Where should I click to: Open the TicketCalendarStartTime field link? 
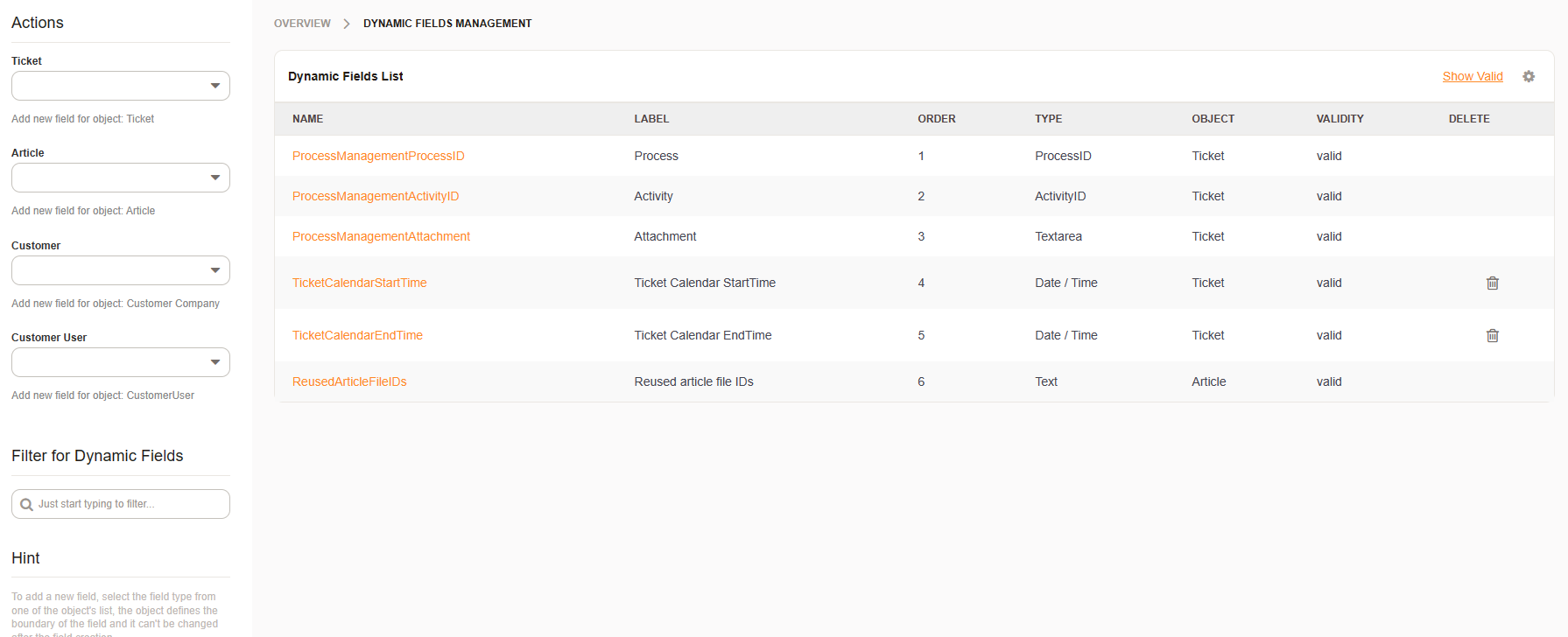359,283
